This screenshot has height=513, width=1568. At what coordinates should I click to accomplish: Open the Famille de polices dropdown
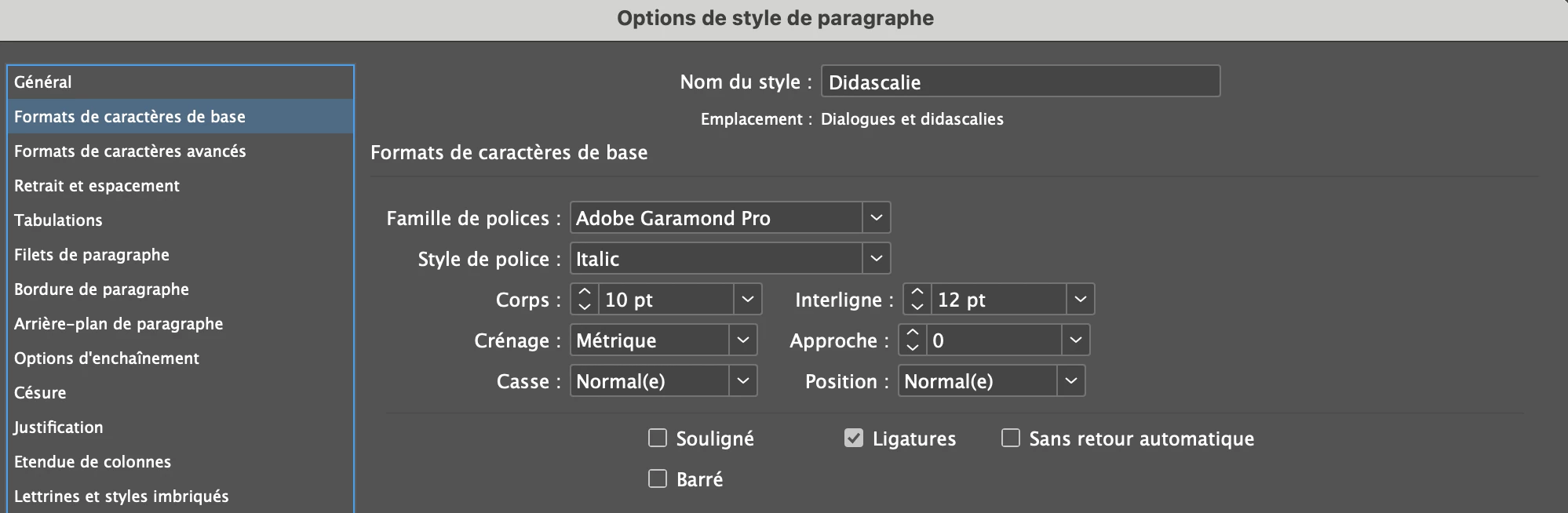pos(876,218)
